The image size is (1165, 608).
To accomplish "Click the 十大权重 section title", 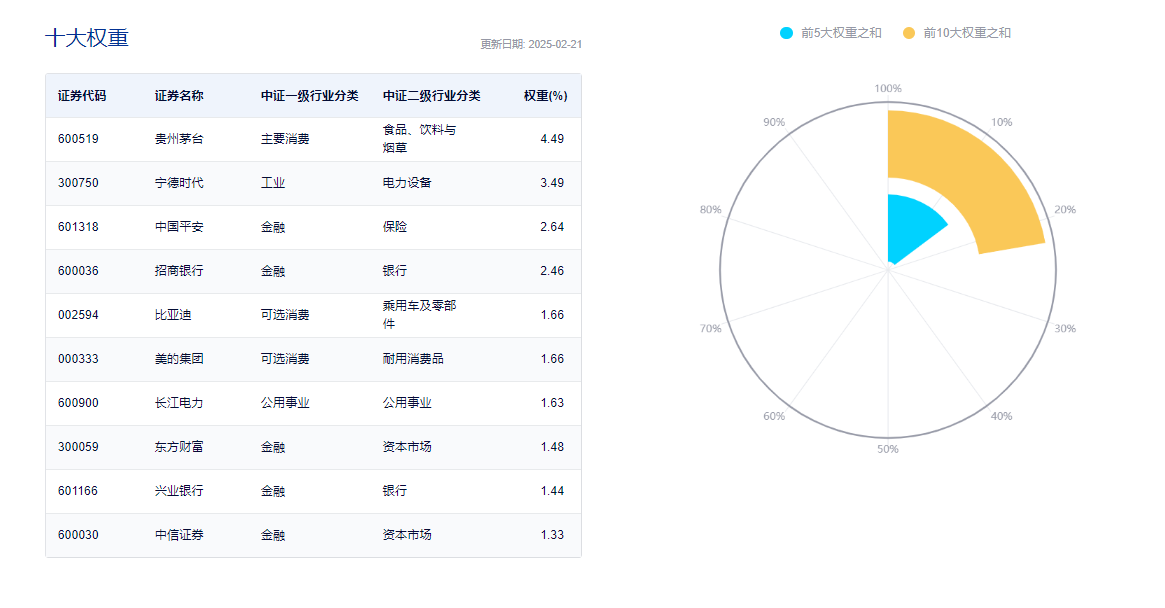I will 87,38.
